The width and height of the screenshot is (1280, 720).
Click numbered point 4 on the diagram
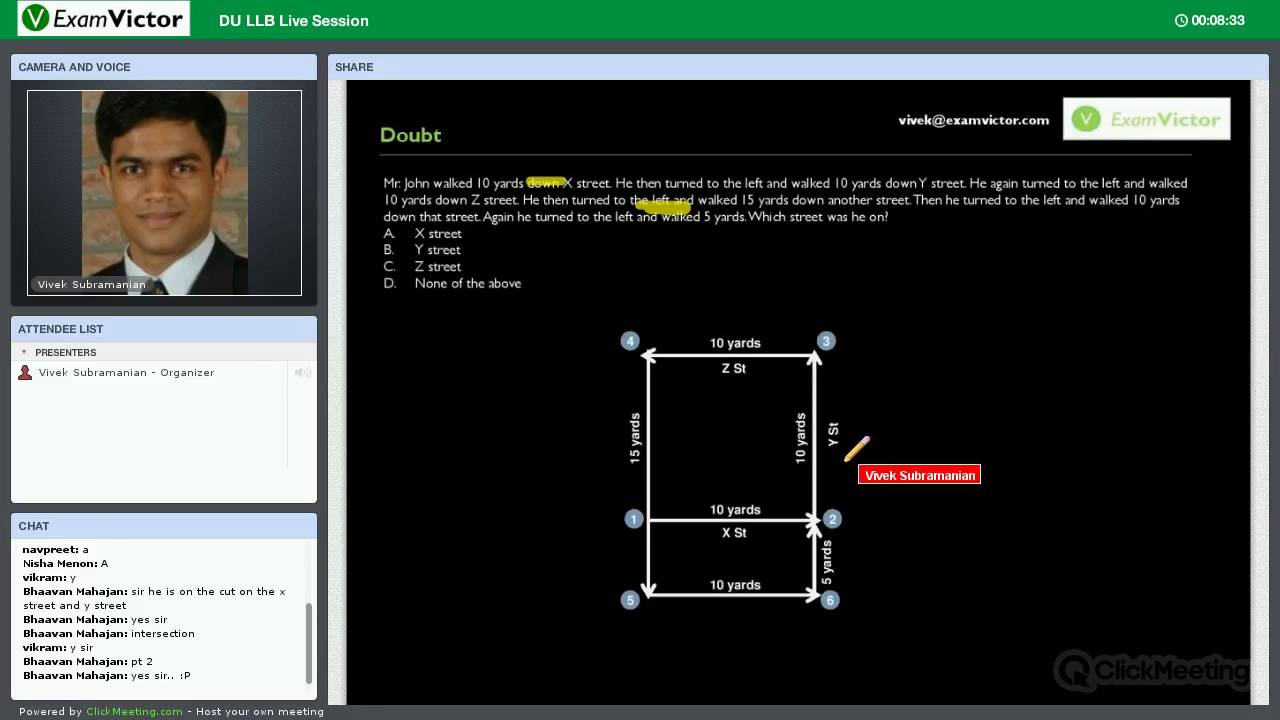point(629,341)
